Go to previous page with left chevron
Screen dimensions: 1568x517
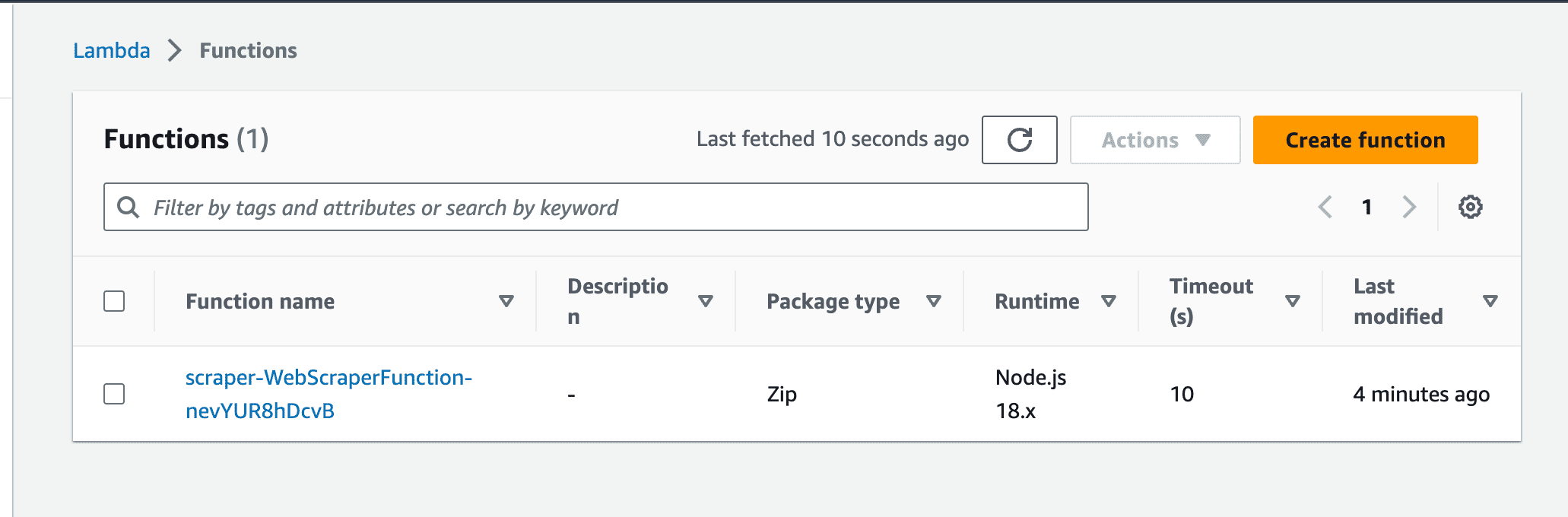tap(1325, 206)
